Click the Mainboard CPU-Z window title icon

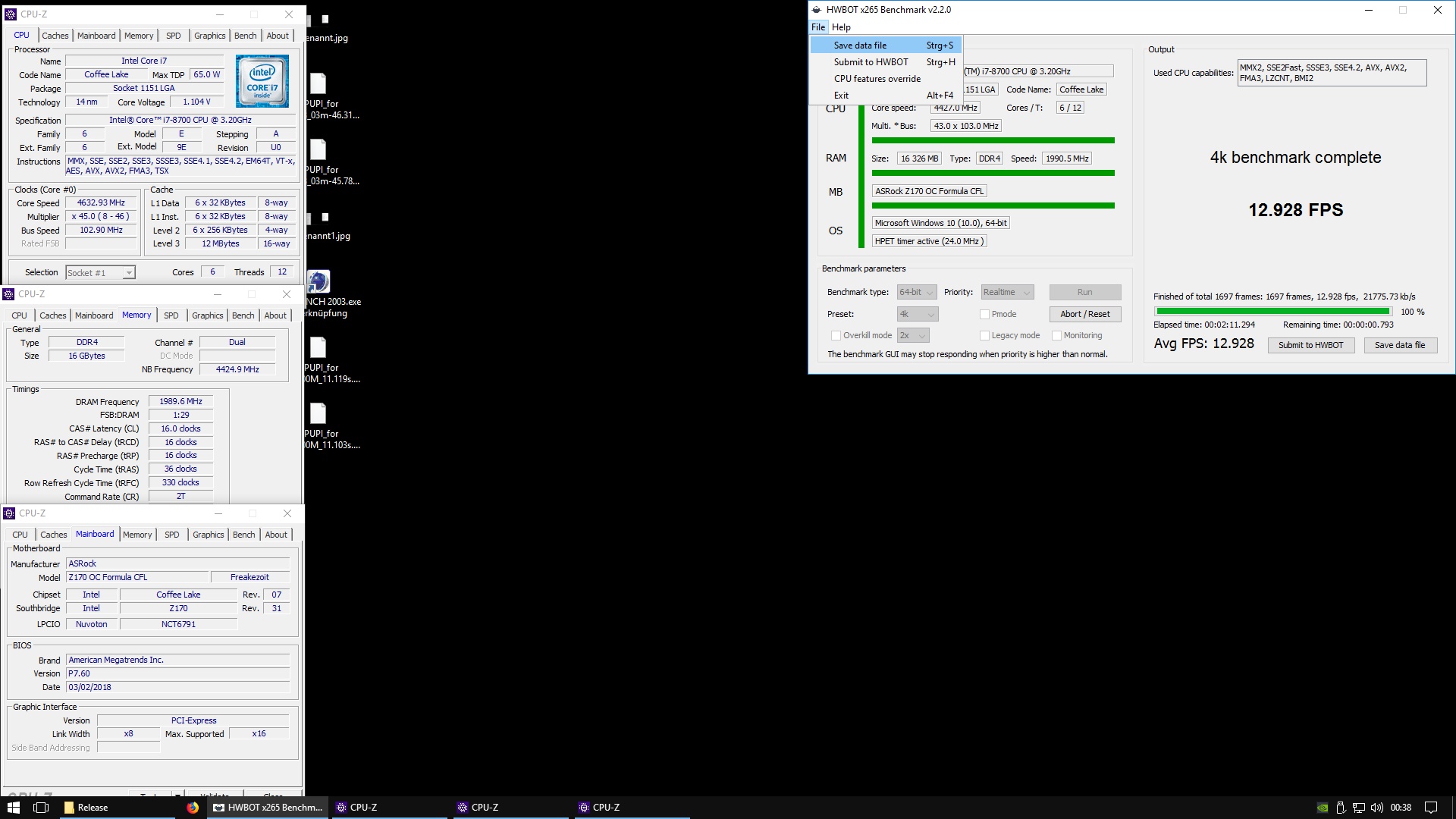9,513
